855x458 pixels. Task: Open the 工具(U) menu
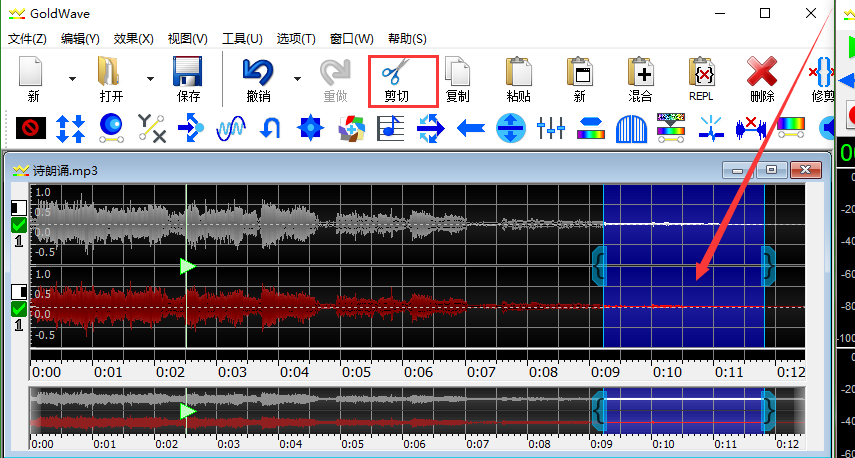[x=242, y=39]
